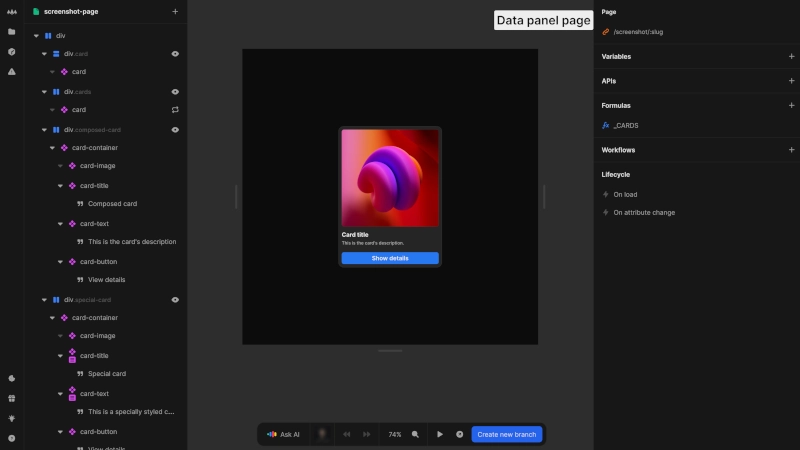Click the redo forward icon in bottom toolbar
800x450 pixels.
click(x=367, y=434)
